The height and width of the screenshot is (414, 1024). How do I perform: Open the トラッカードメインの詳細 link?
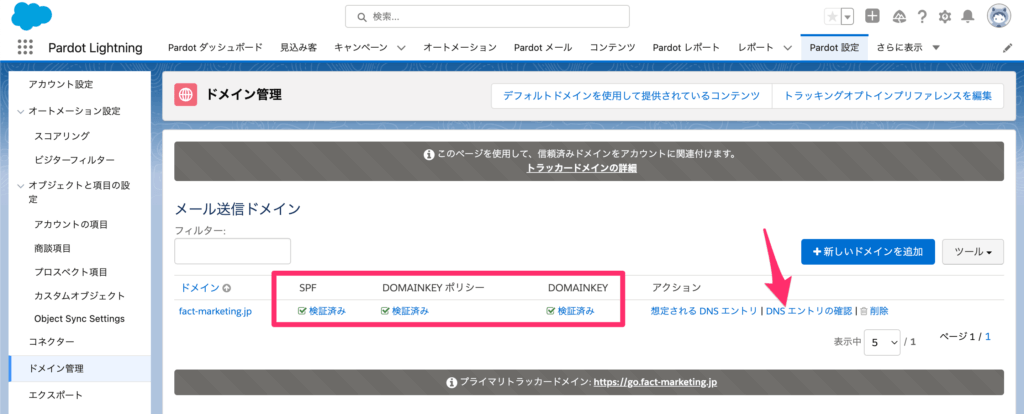coord(581,168)
